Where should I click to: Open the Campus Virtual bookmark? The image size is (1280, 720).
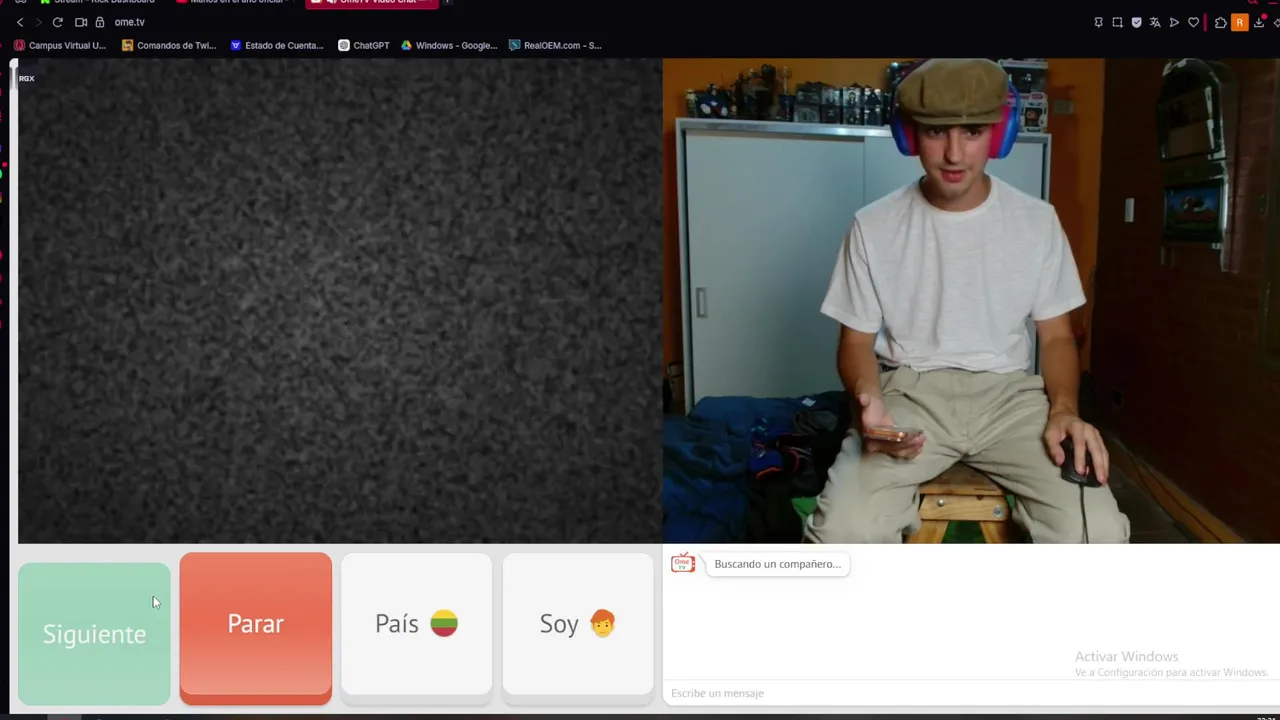[x=60, y=45]
